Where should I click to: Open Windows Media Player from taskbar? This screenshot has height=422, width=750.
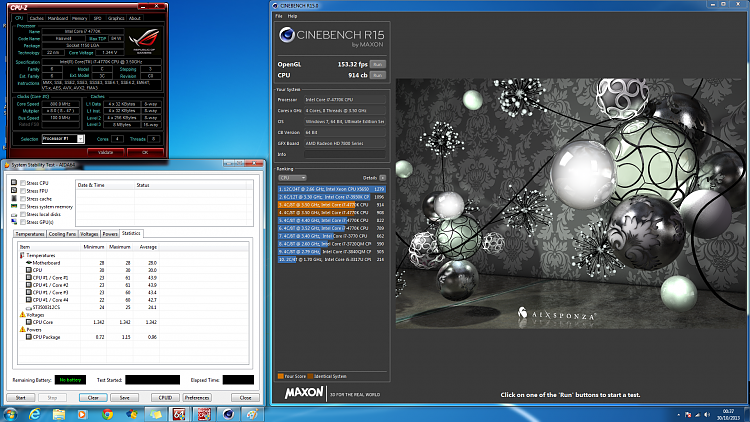click(82, 414)
